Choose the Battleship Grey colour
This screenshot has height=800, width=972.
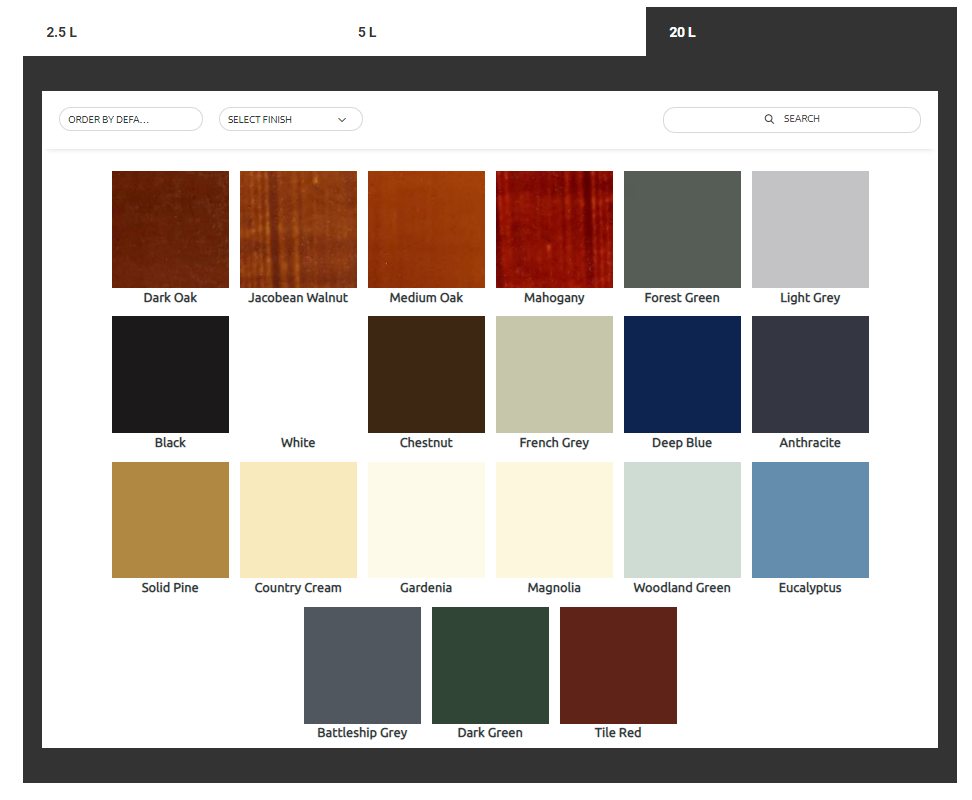tap(362, 664)
